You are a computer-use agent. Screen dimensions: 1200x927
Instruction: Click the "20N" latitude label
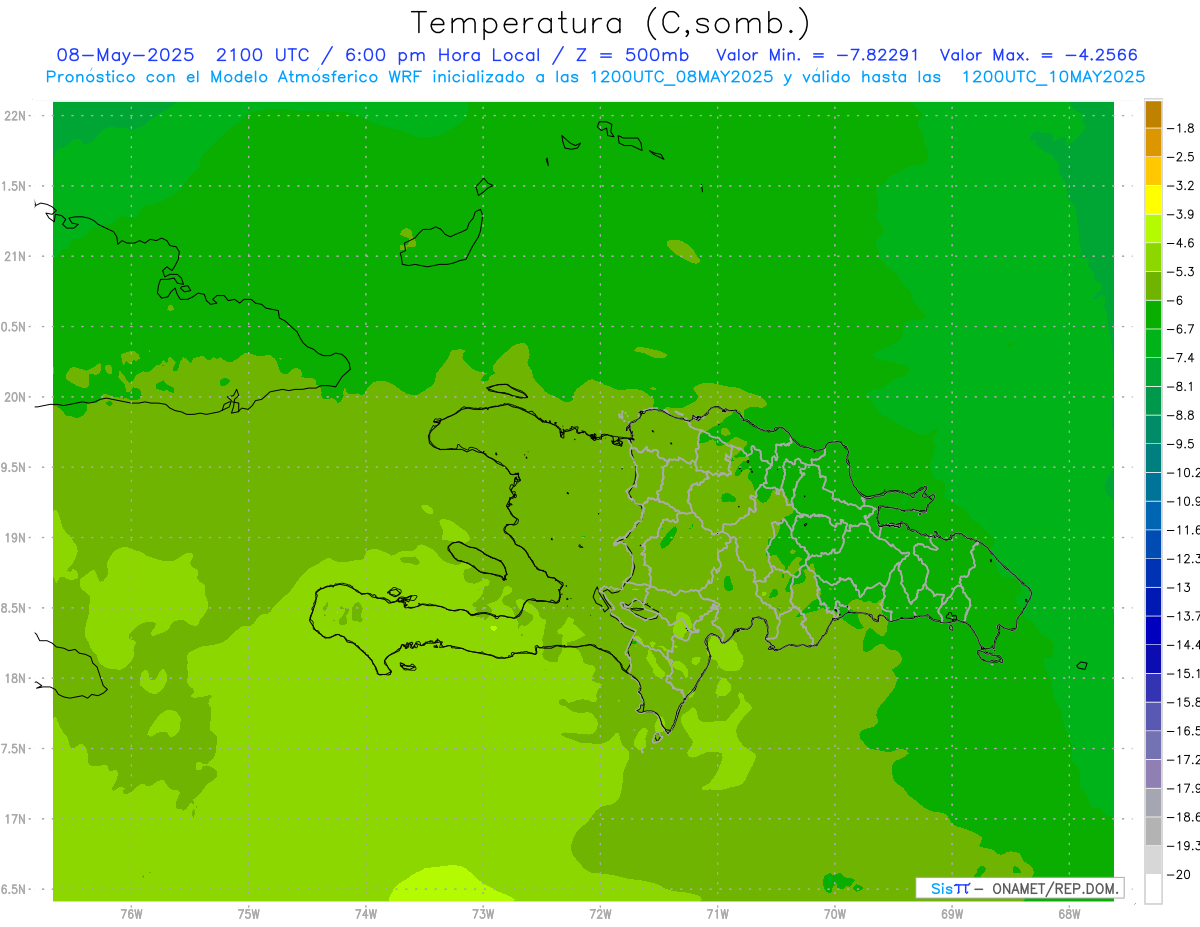(15, 397)
